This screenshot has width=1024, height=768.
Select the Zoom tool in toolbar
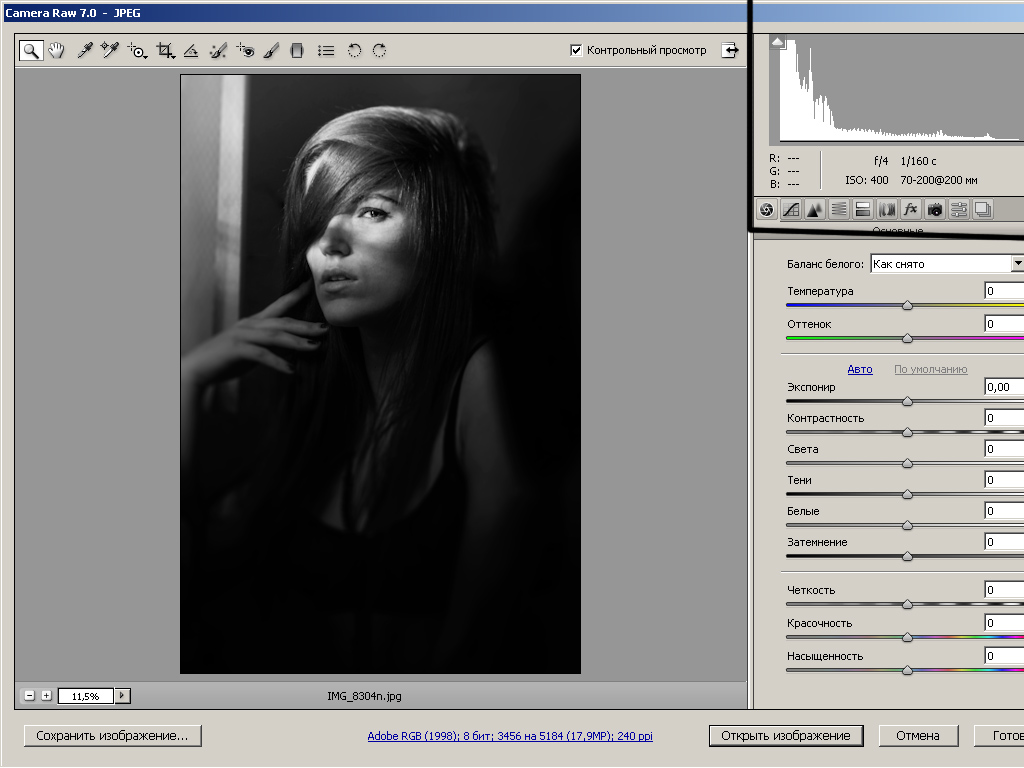coord(31,50)
